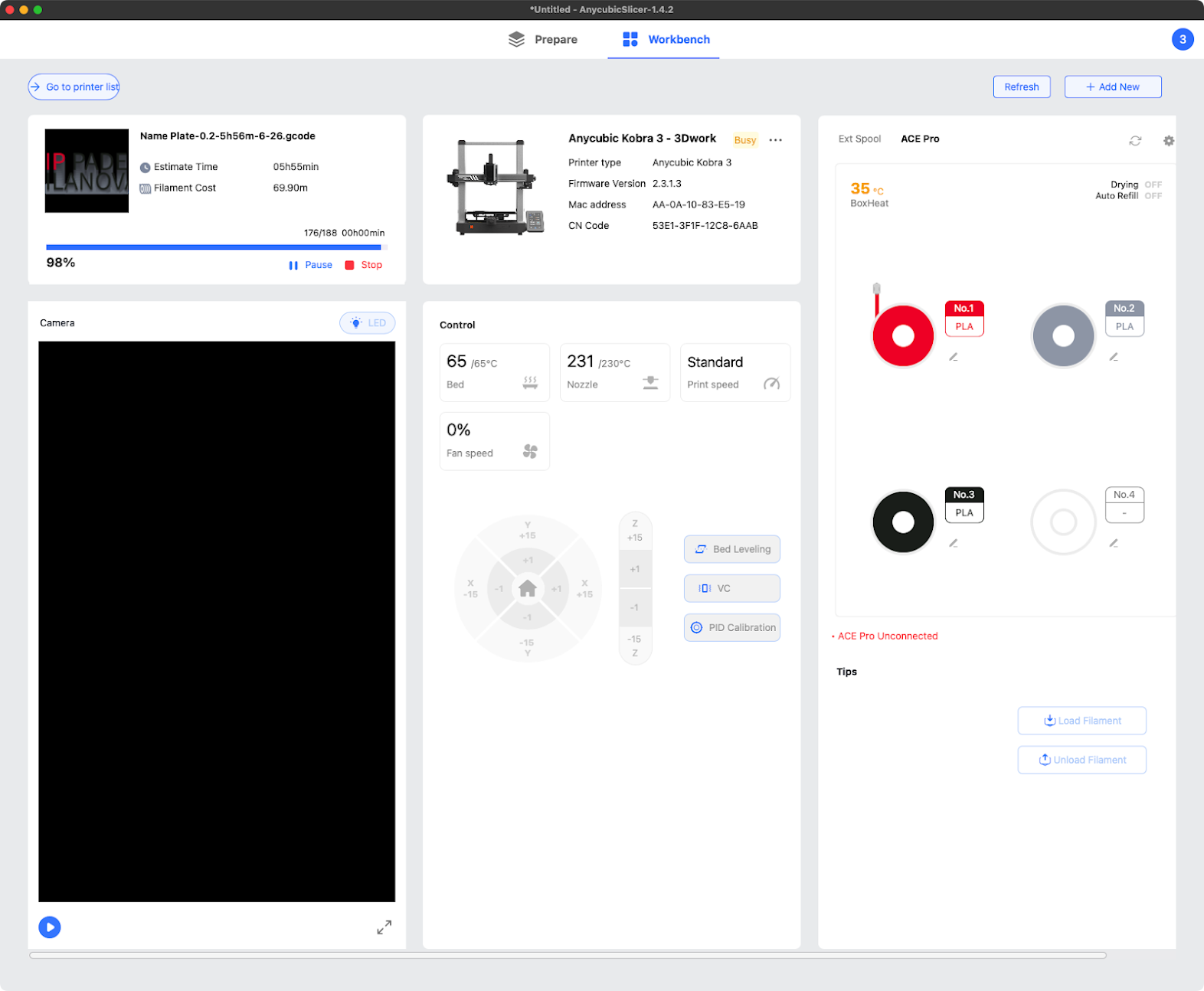1204x991 pixels.
Task: Click the VC button
Action: click(x=732, y=588)
